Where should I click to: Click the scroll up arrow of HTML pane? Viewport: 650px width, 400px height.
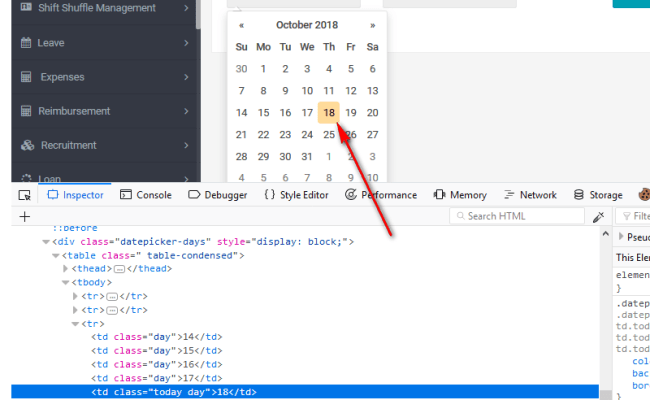point(605,234)
